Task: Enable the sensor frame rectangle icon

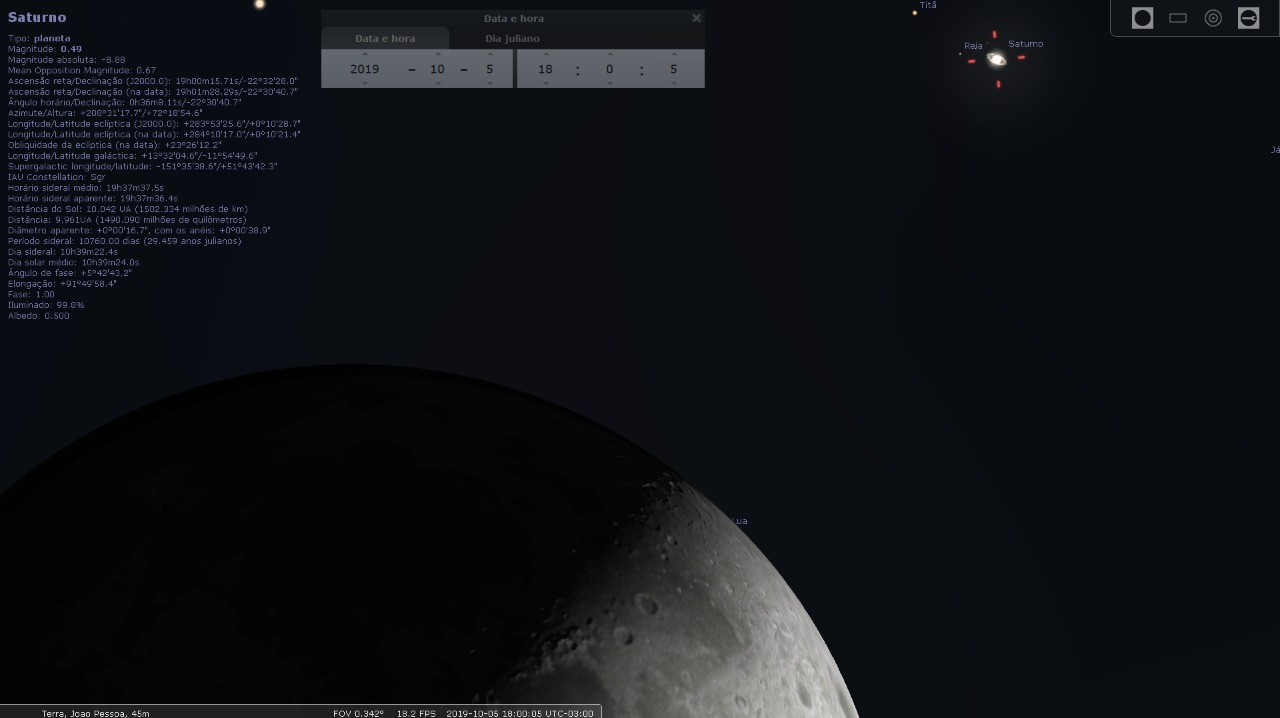Action: (x=1178, y=18)
